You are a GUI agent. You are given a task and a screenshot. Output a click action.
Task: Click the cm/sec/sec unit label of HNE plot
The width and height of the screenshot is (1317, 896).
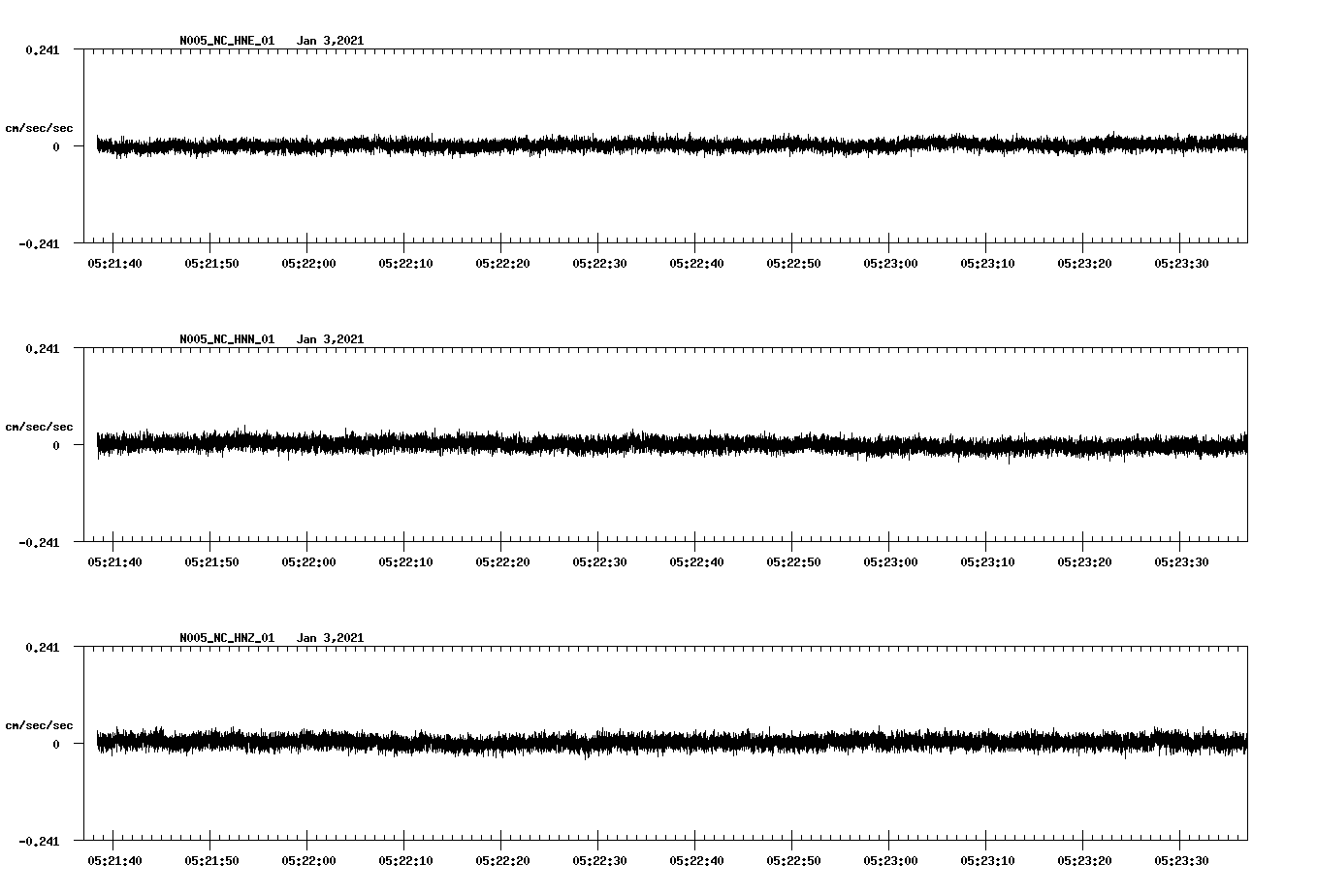[40, 127]
